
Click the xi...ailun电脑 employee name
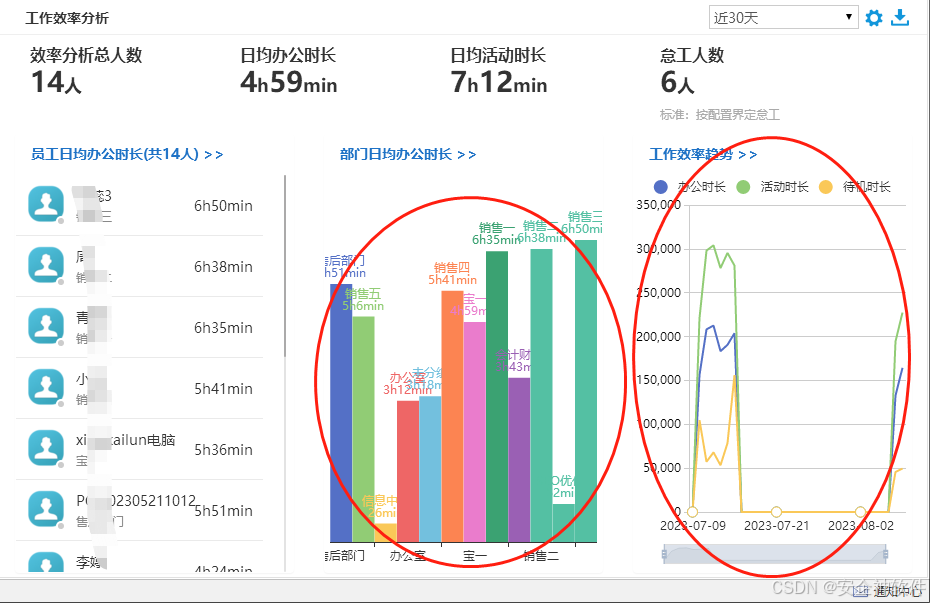(x=125, y=440)
